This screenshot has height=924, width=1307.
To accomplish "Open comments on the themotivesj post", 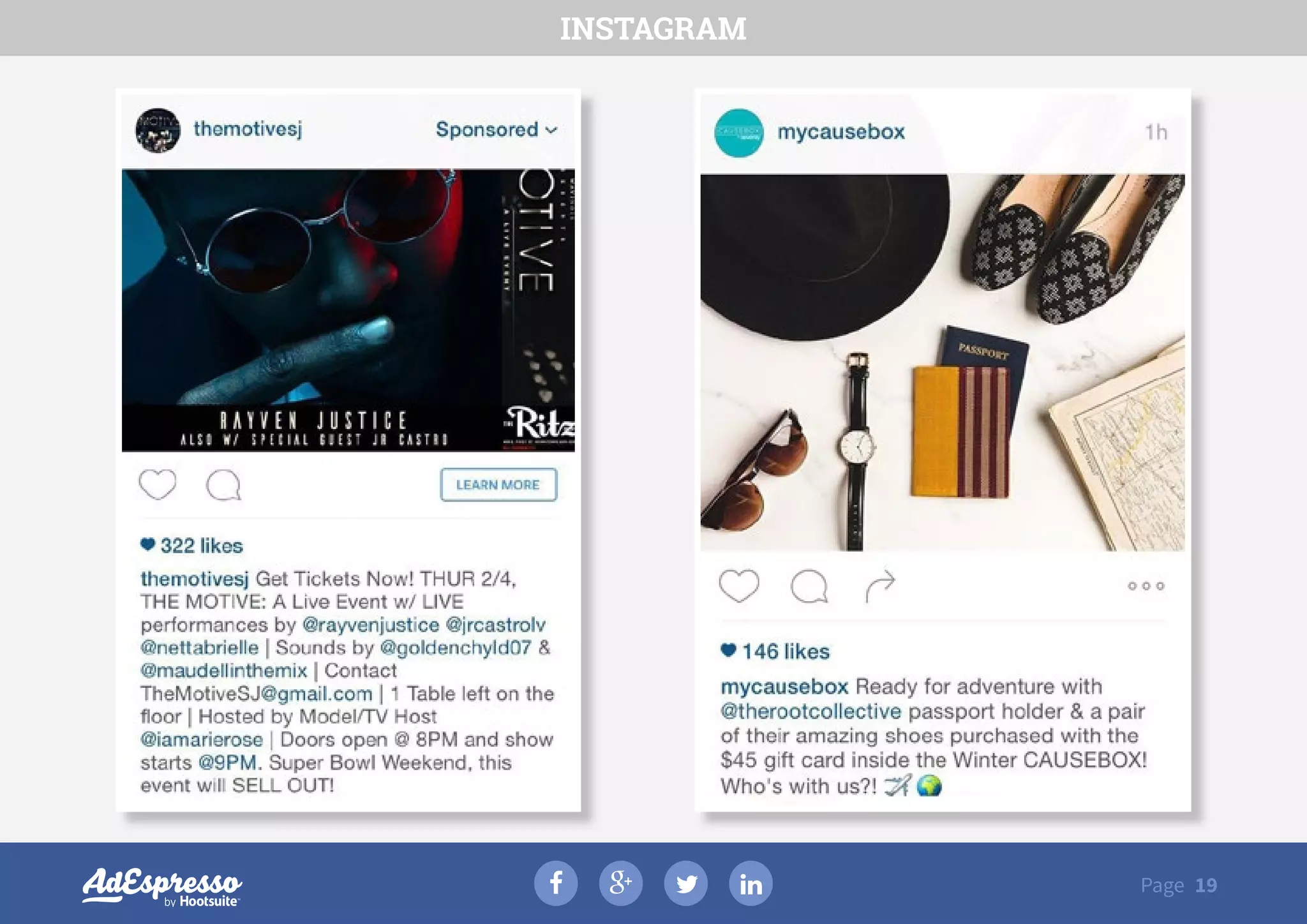I will point(223,485).
